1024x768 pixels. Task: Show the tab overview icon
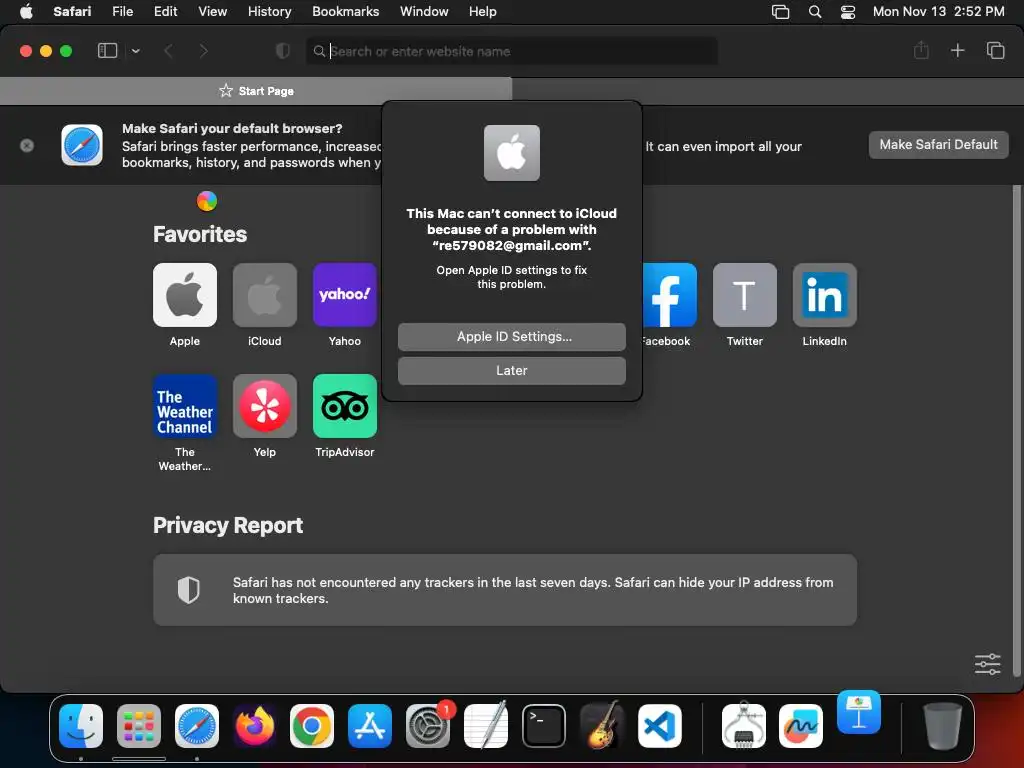[x=995, y=50]
